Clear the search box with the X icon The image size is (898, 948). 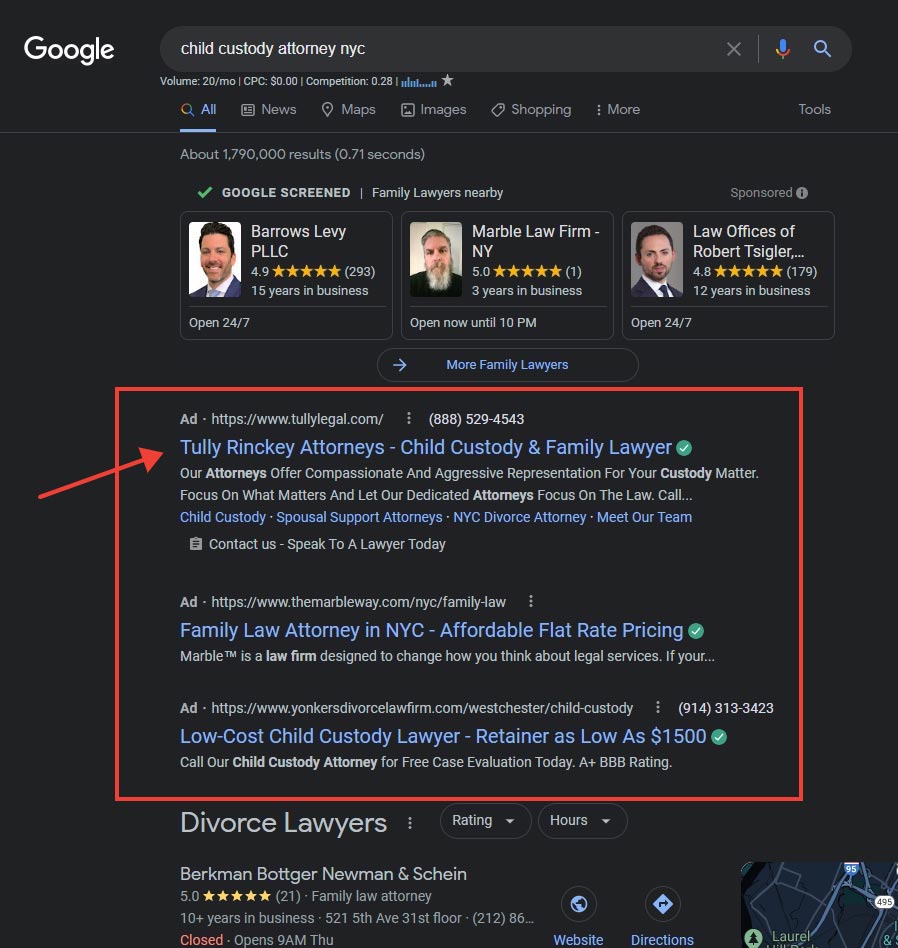[x=734, y=49]
